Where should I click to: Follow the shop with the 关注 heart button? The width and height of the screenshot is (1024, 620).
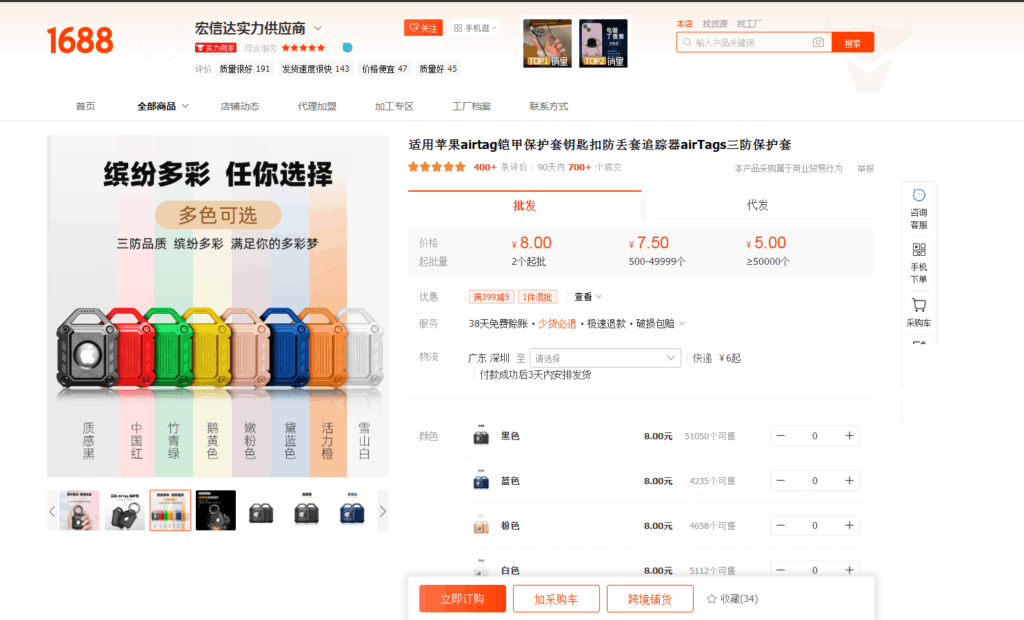click(423, 28)
